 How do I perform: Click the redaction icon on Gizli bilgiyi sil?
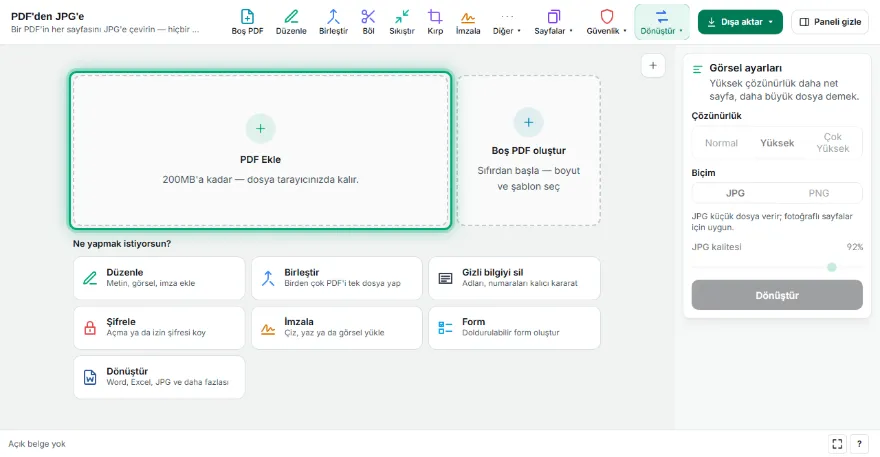445,278
